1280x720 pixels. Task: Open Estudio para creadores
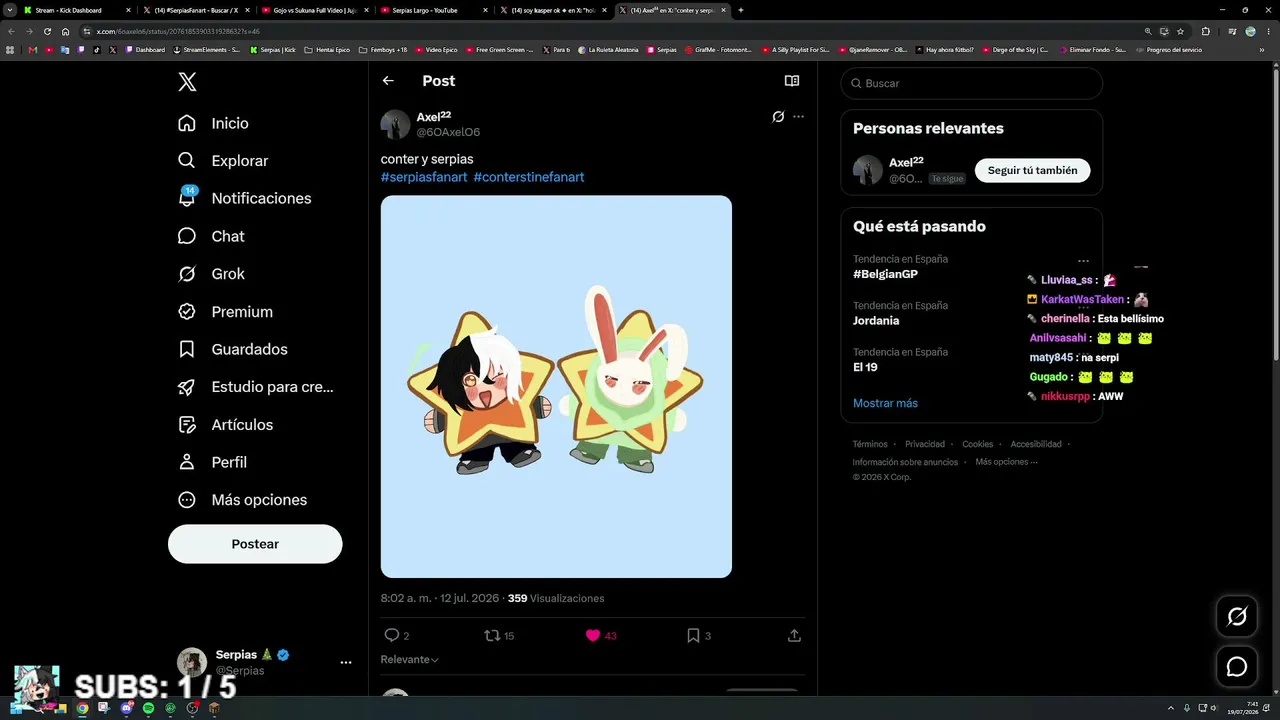pos(255,387)
